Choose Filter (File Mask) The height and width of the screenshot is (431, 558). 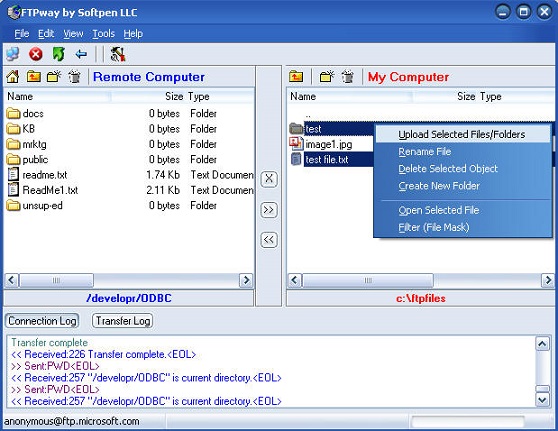click(x=463, y=227)
